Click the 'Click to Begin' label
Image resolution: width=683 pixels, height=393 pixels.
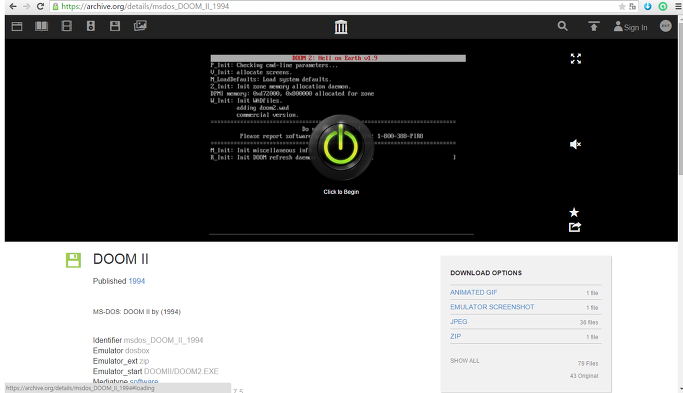point(341,192)
